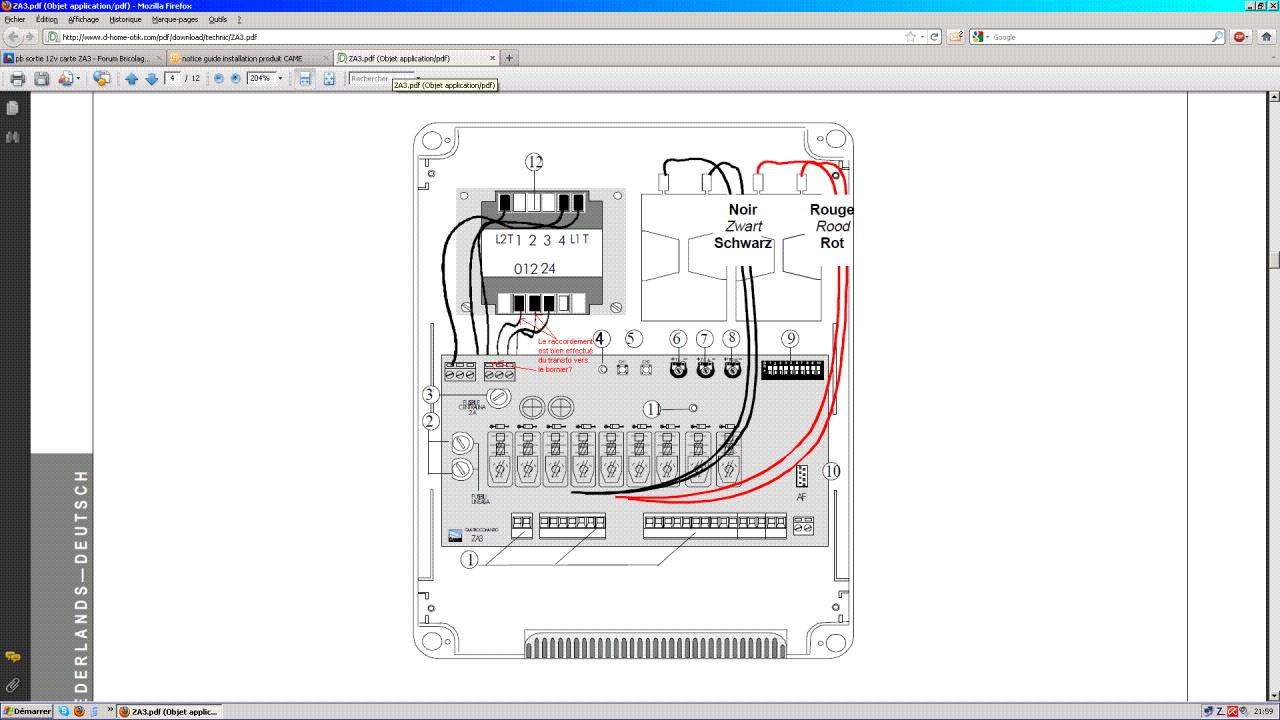Switch to 'pb sortie 12v carte ZA3' tab
The image size is (1280, 720).
83,58
